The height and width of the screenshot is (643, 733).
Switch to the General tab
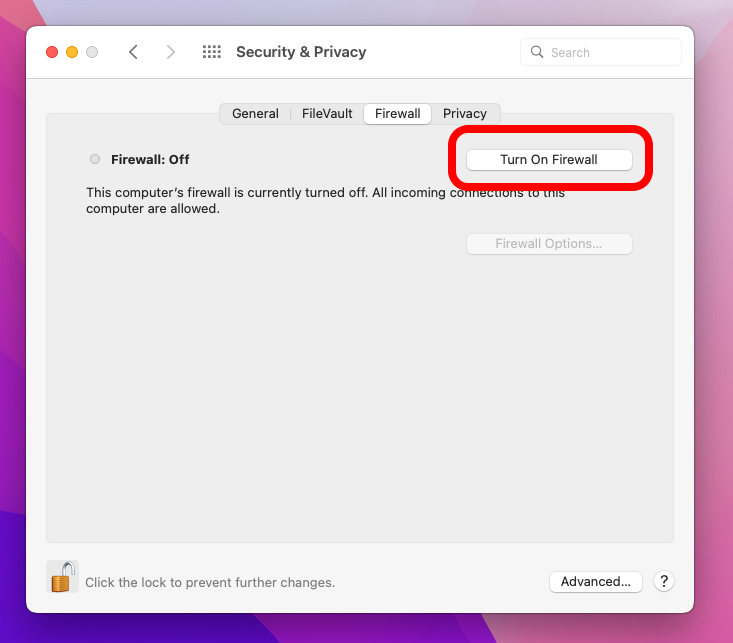click(x=255, y=114)
